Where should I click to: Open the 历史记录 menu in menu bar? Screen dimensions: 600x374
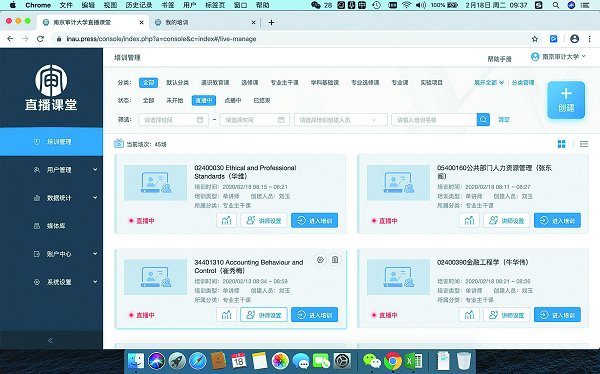139,5
